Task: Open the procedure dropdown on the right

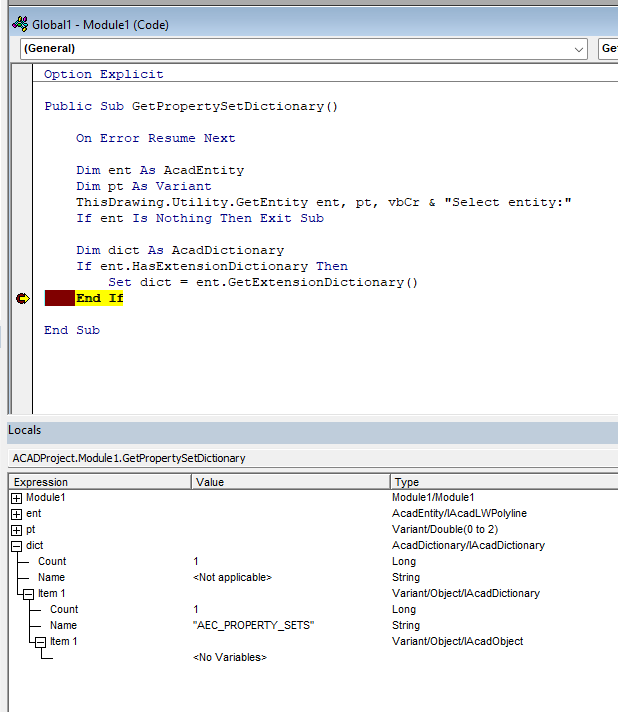Action: (608, 49)
